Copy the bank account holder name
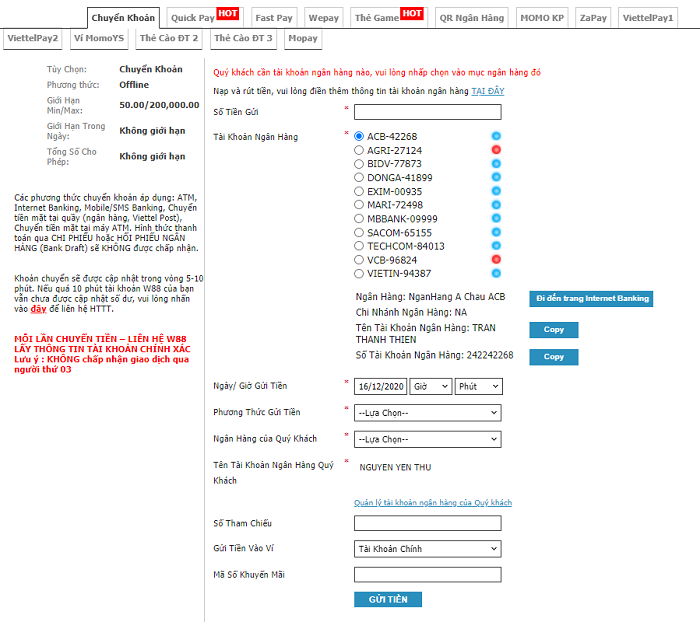Image resolution: width=700 pixels, height=622 pixels. (x=553, y=330)
